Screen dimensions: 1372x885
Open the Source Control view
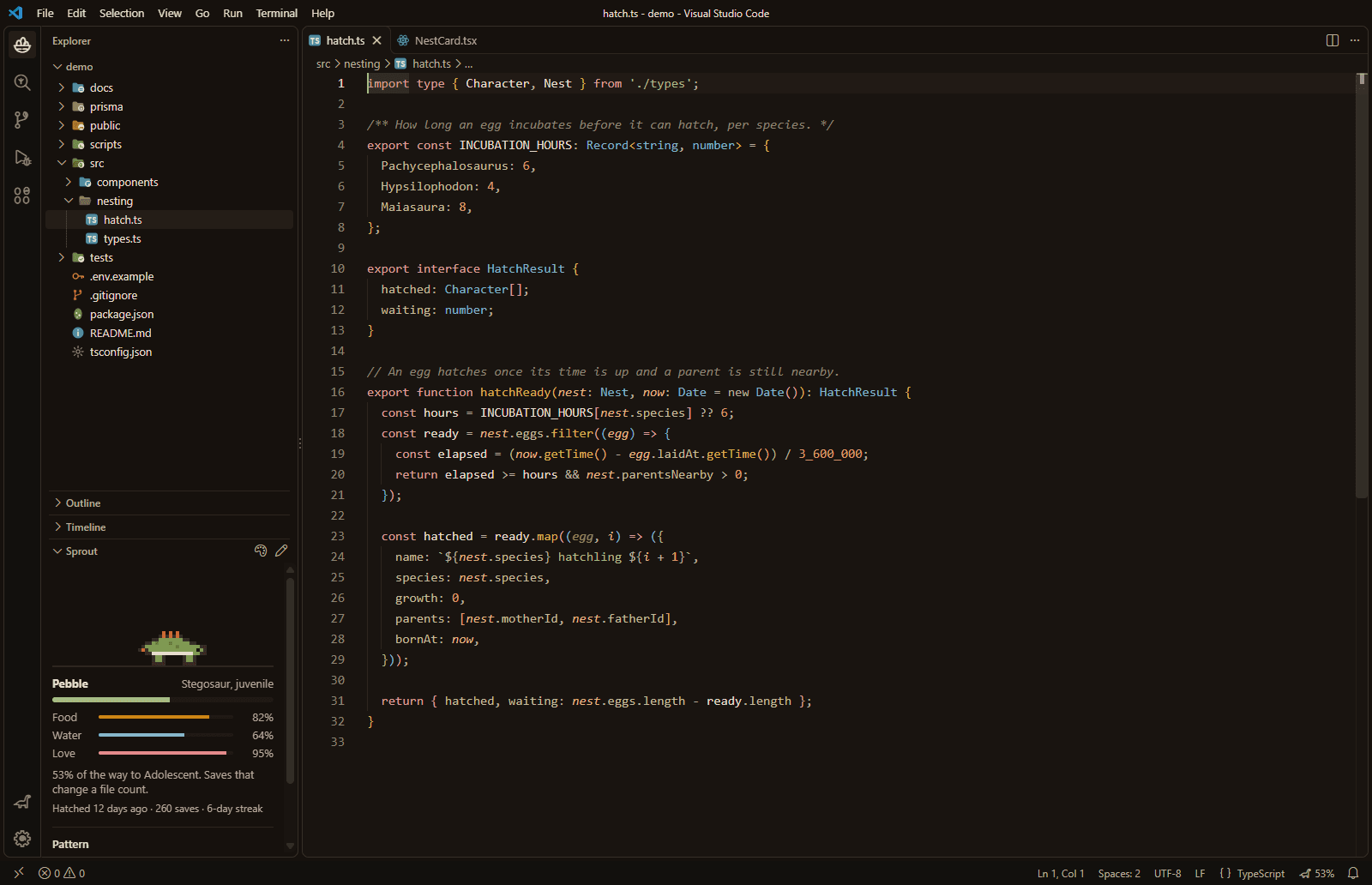click(22, 120)
